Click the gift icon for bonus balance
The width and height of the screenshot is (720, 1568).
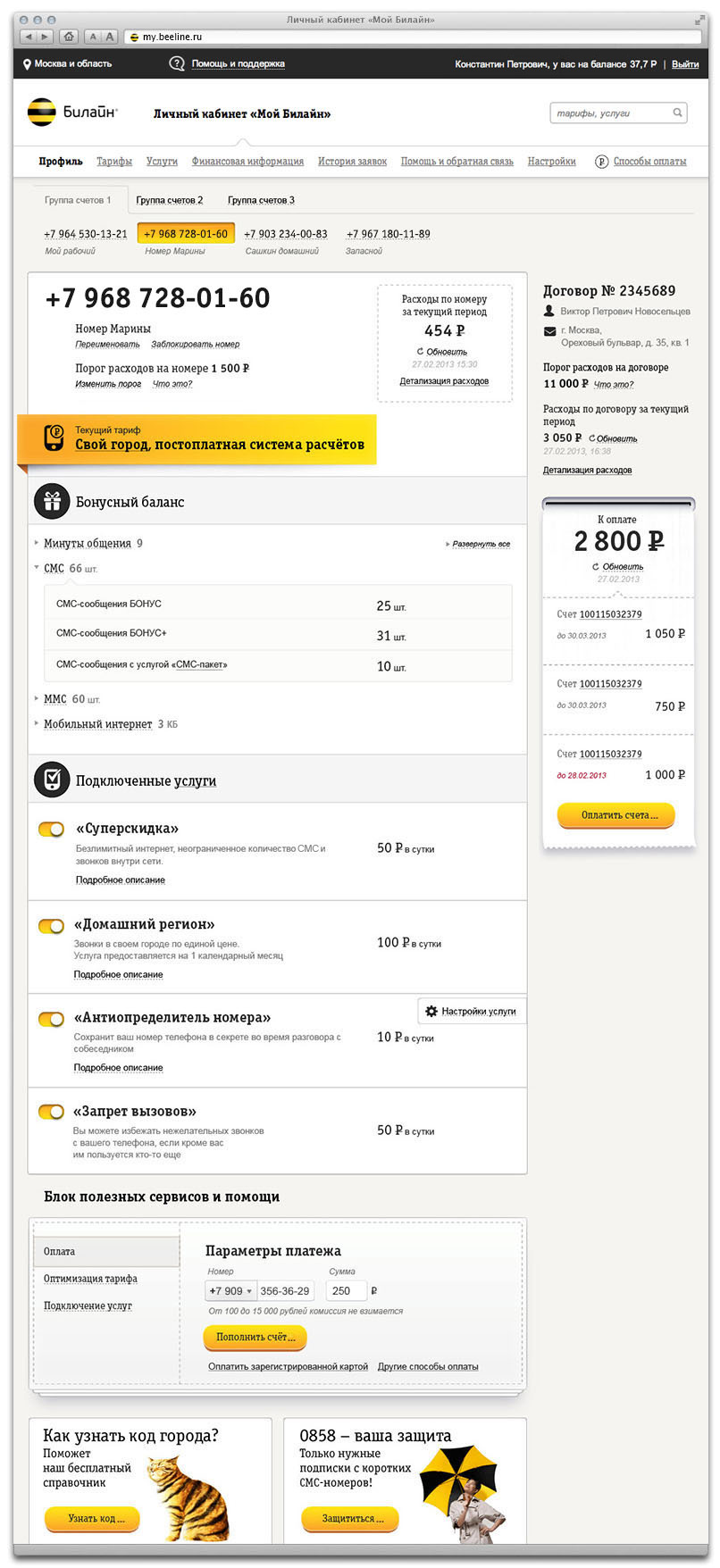click(52, 501)
